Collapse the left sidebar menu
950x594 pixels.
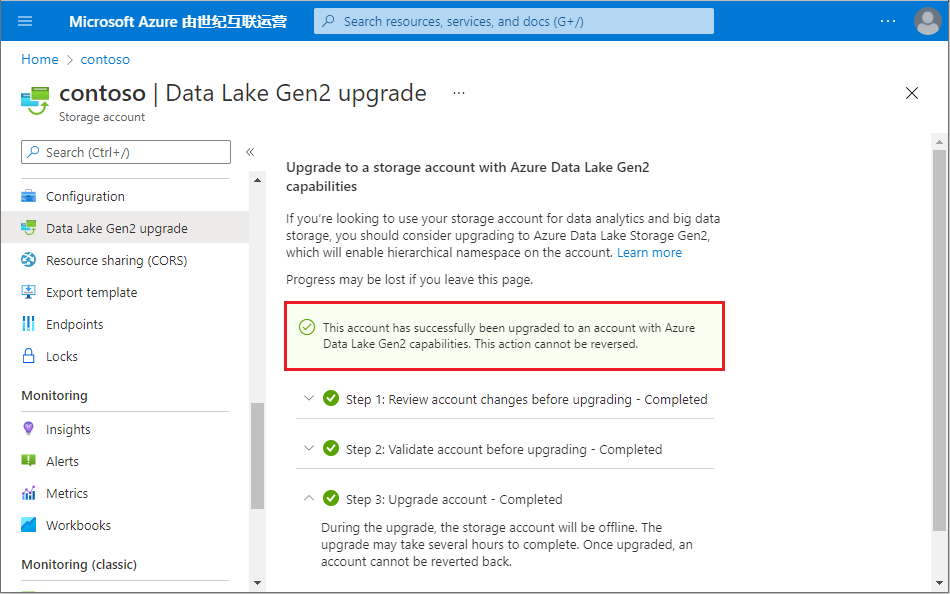pyautogui.click(x=250, y=152)
